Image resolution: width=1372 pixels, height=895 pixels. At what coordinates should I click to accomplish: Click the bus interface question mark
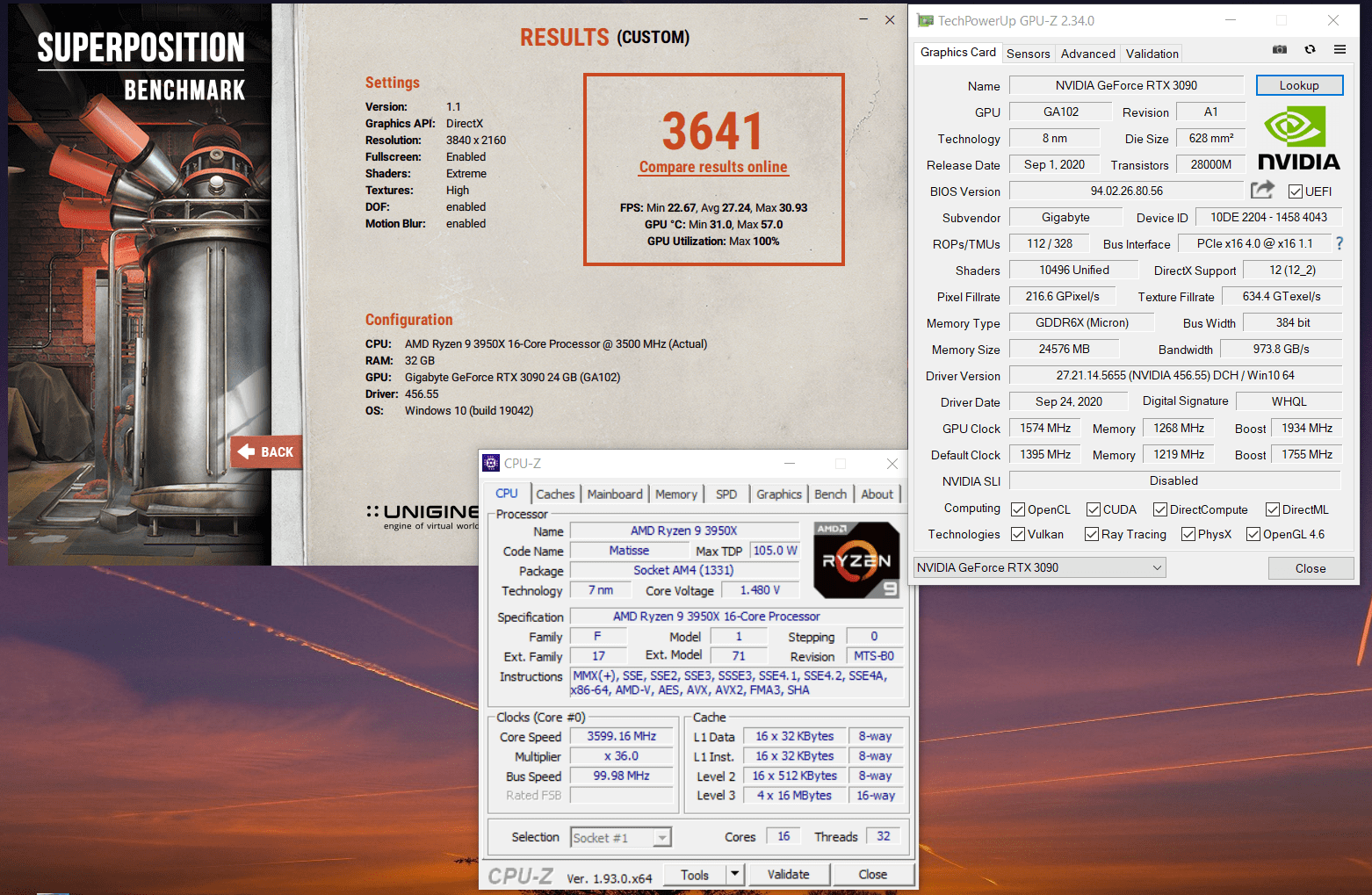[x=1340, y=243]
